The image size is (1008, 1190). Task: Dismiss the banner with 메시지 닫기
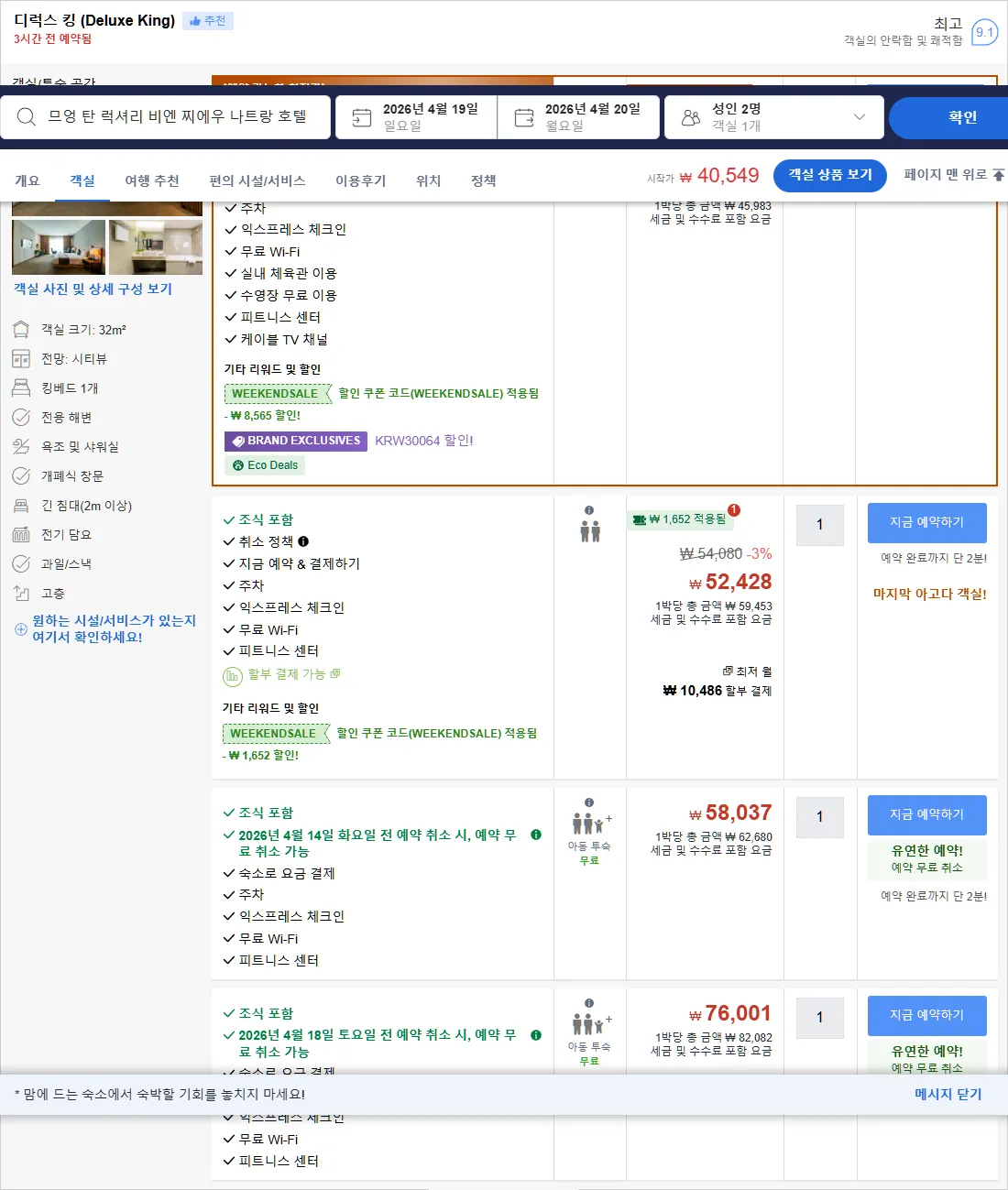coord(948,1094)
